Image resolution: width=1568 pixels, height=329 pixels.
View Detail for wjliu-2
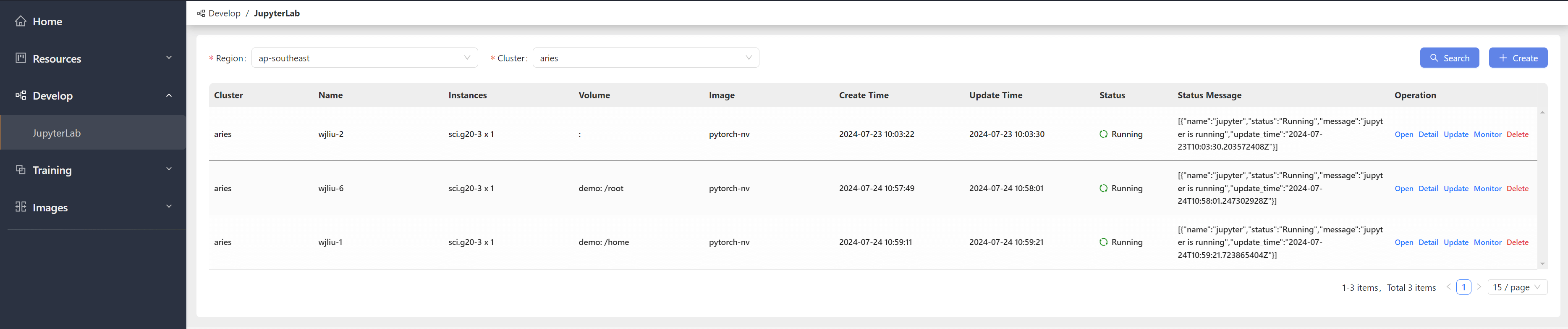pos(1428,134)
